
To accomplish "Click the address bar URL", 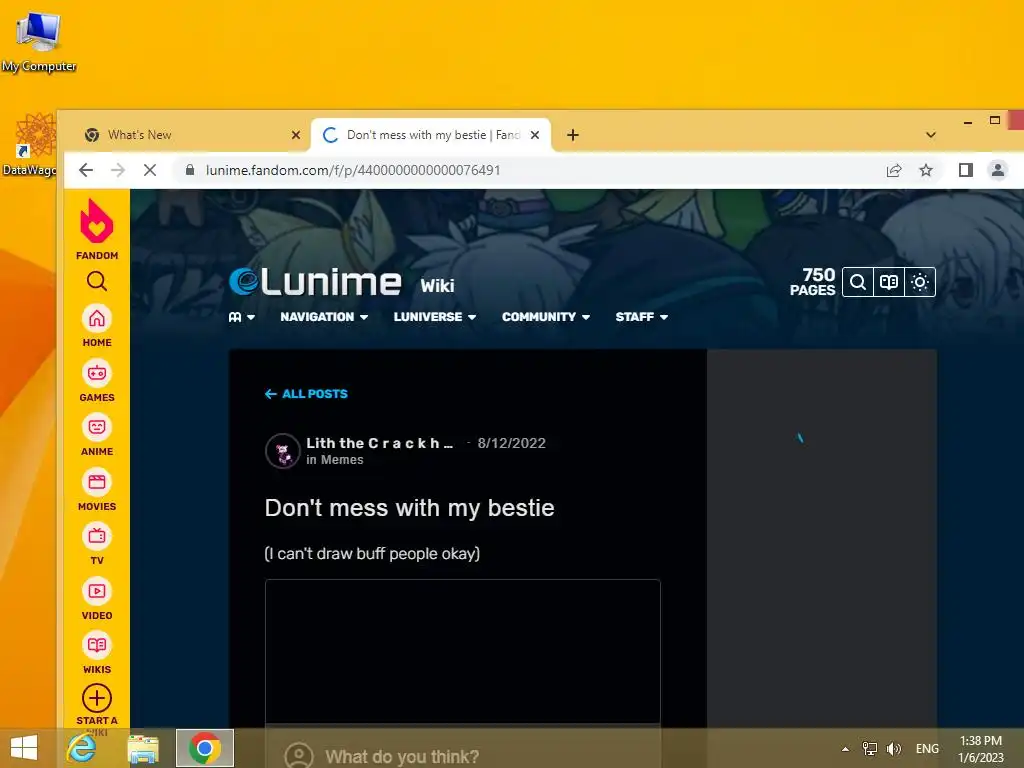I will point(353,170).
